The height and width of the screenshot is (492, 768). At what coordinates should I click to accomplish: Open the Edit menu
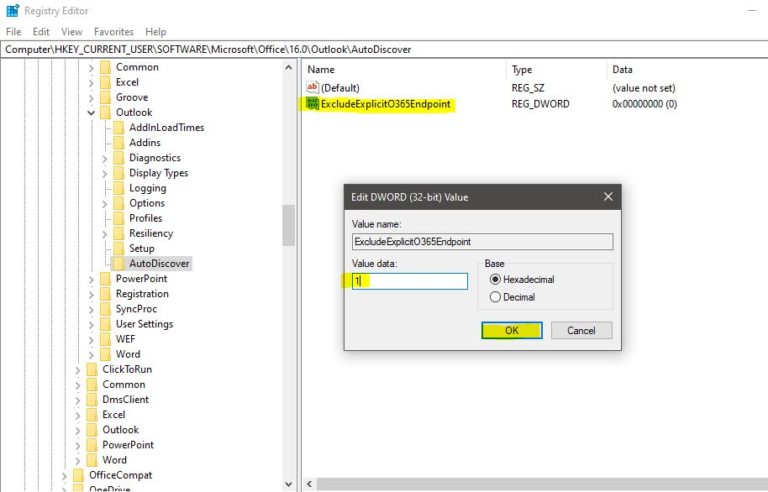[x=41, y=32]
